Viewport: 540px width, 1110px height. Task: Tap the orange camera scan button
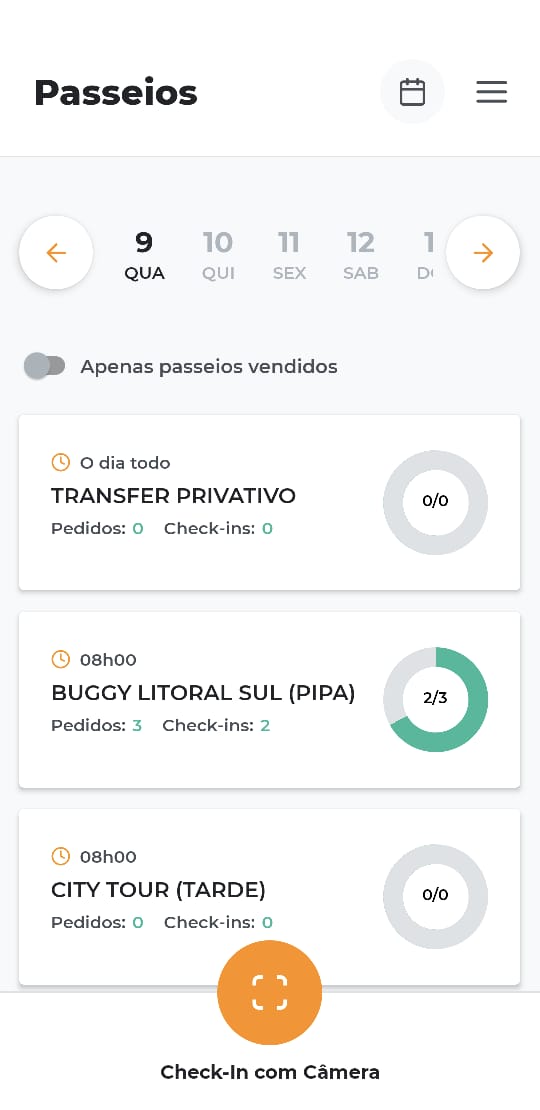pyautogui.click(x=270, y=992)
